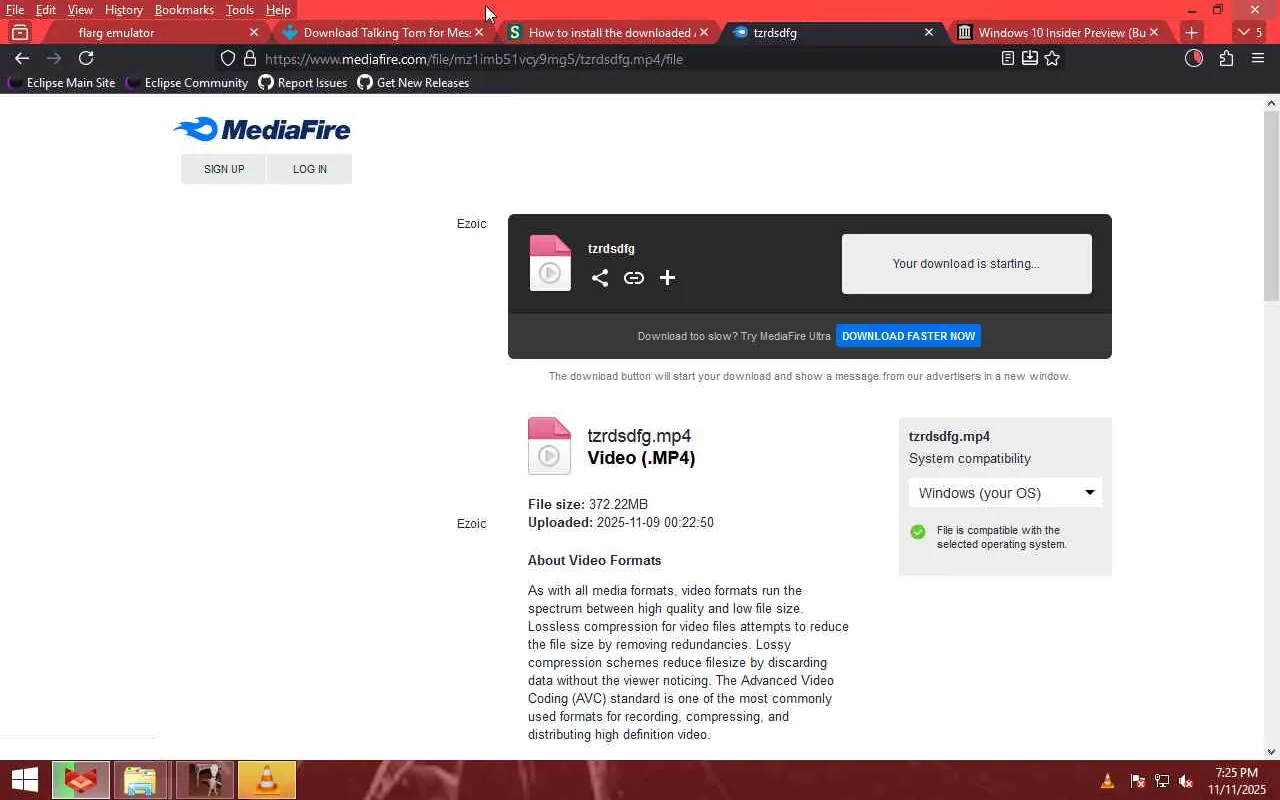
Task: Open Report Issues bookmark
Action: click(x=302, y=83)
